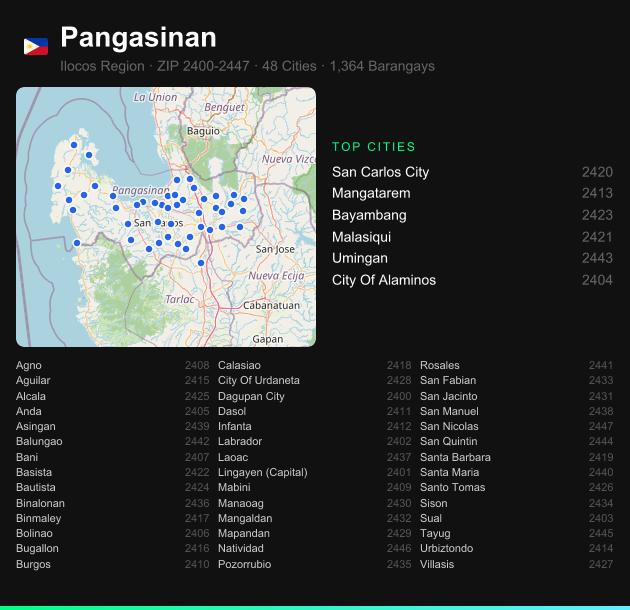The width and height of the screenshot is (630, 610).
Task: Click the Pangasinan map thumbnail
Action: [166, 217]
